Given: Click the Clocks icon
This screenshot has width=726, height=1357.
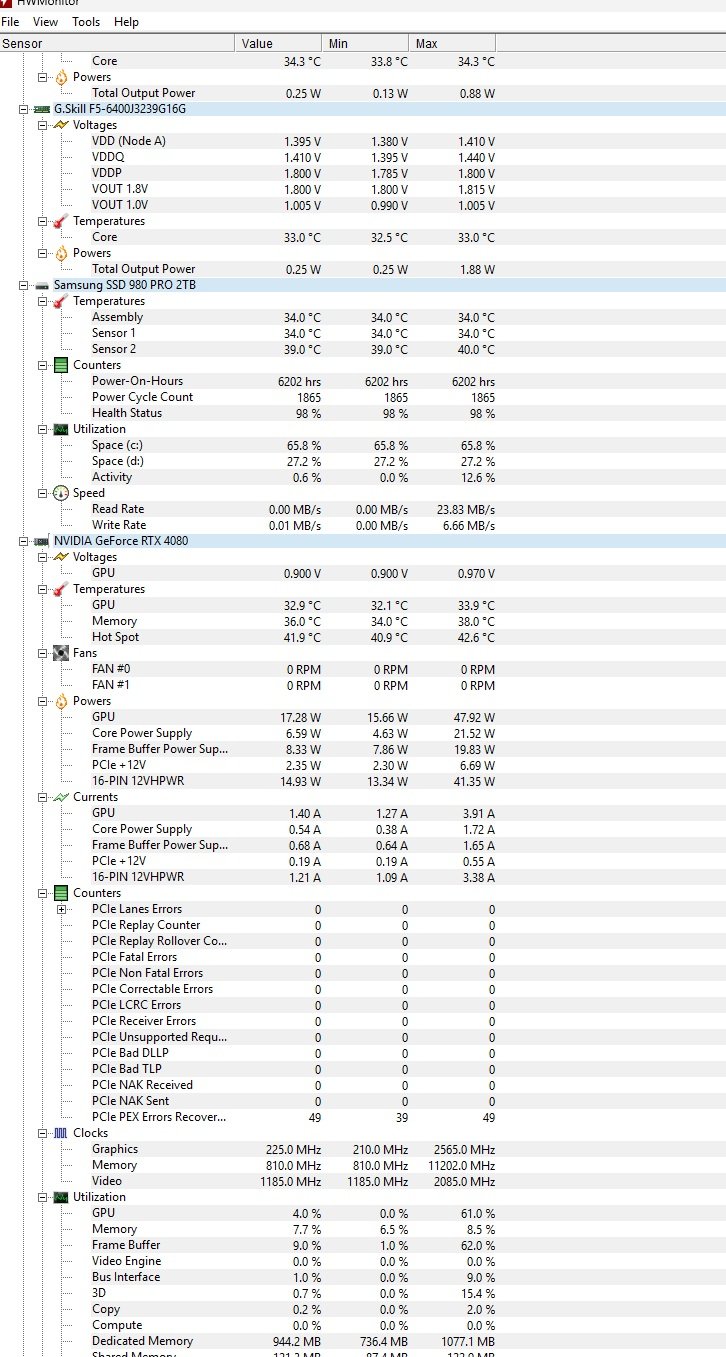Looking at the screenshot, I should tap(61, 1133).
